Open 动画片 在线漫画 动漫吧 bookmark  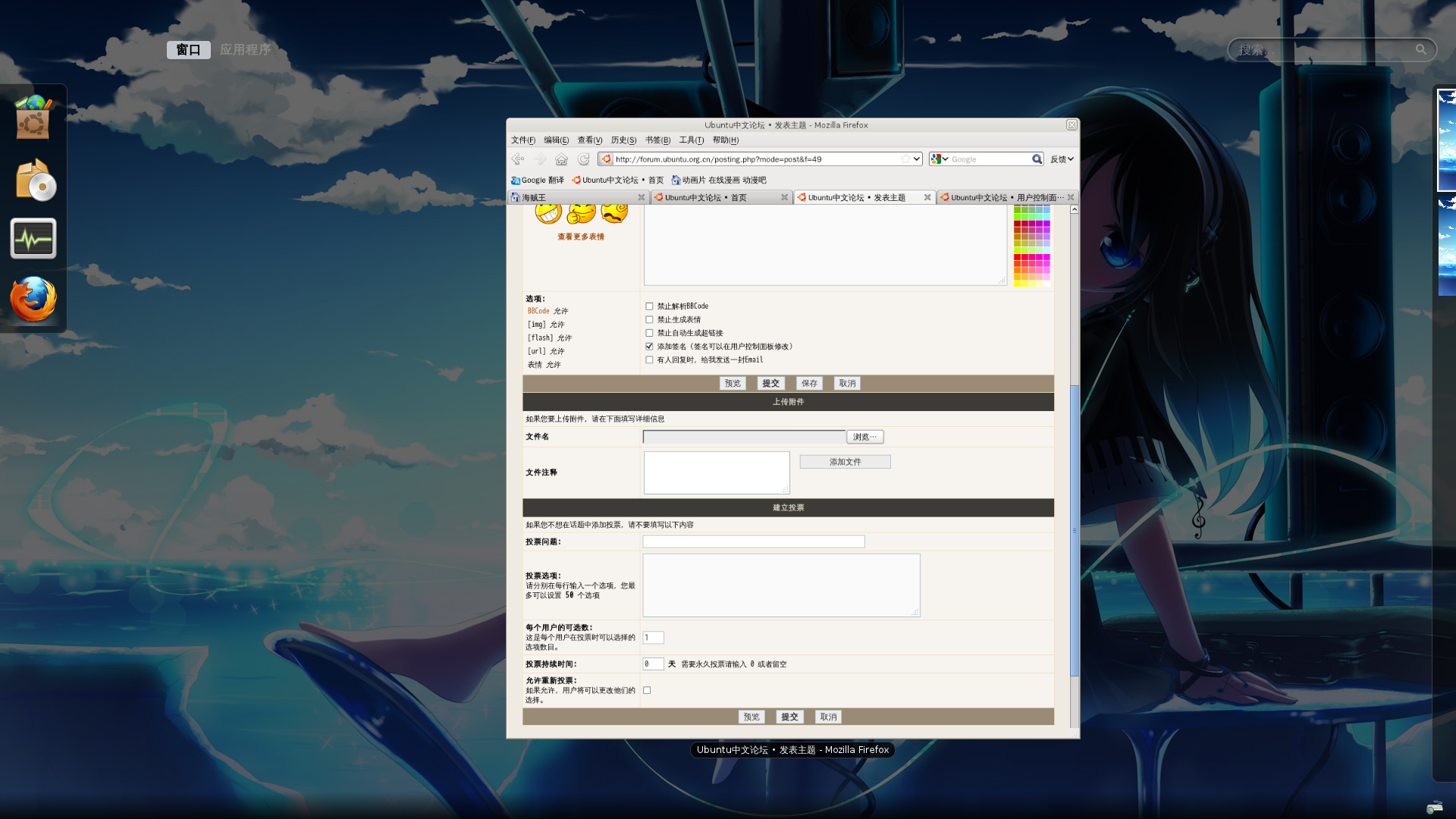coord(718,180)
